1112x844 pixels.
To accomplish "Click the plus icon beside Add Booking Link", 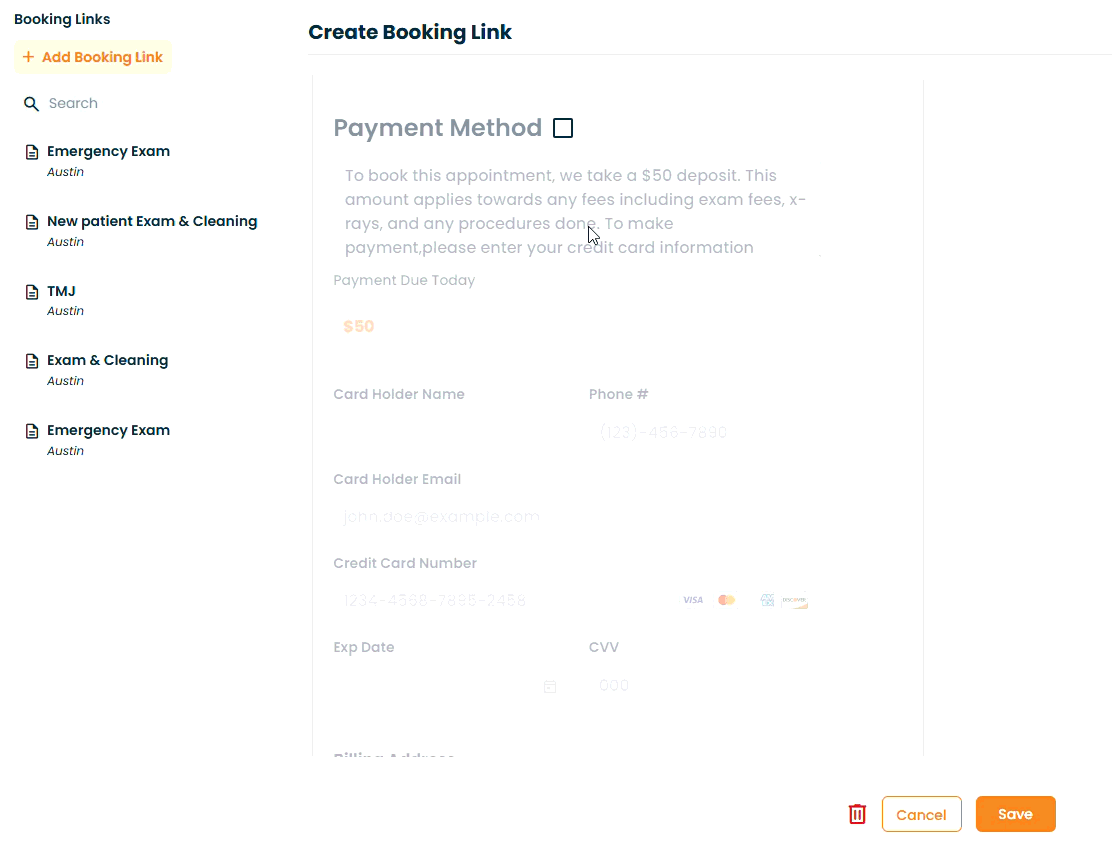I will (x=28, y=57).
